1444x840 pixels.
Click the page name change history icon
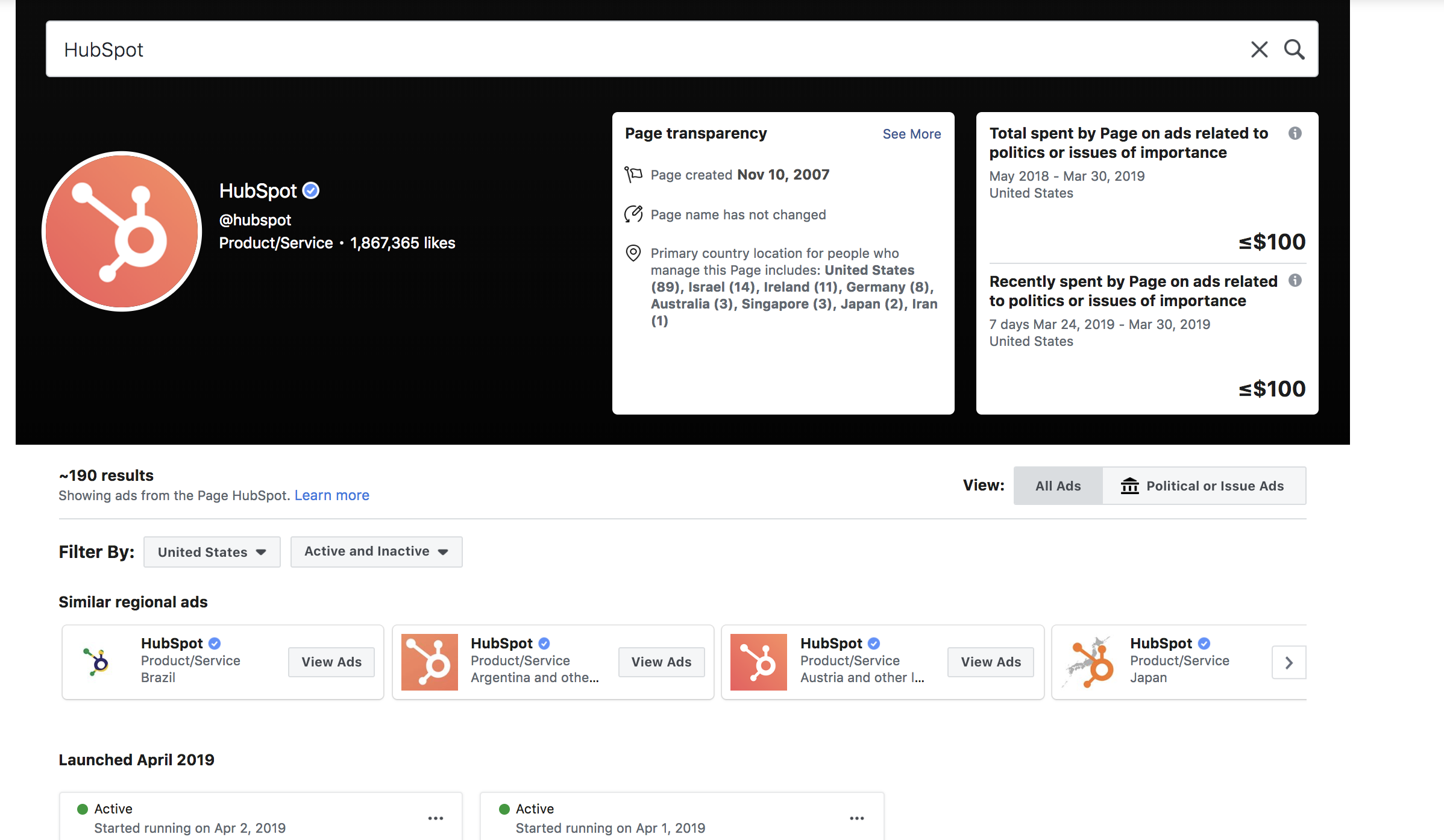coord(633,214)
